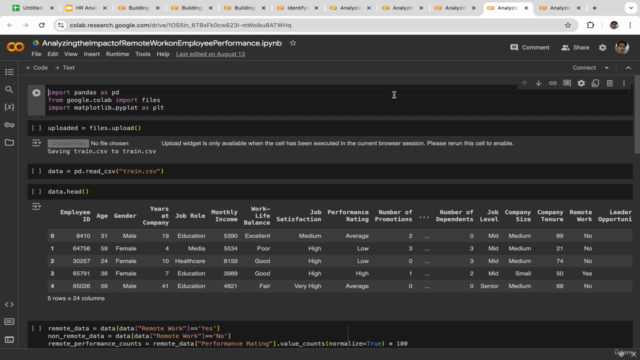Click the Healthcare cell in Job Role column
The height and width of the screenshot is (360, 640).
tap(190, 261)
